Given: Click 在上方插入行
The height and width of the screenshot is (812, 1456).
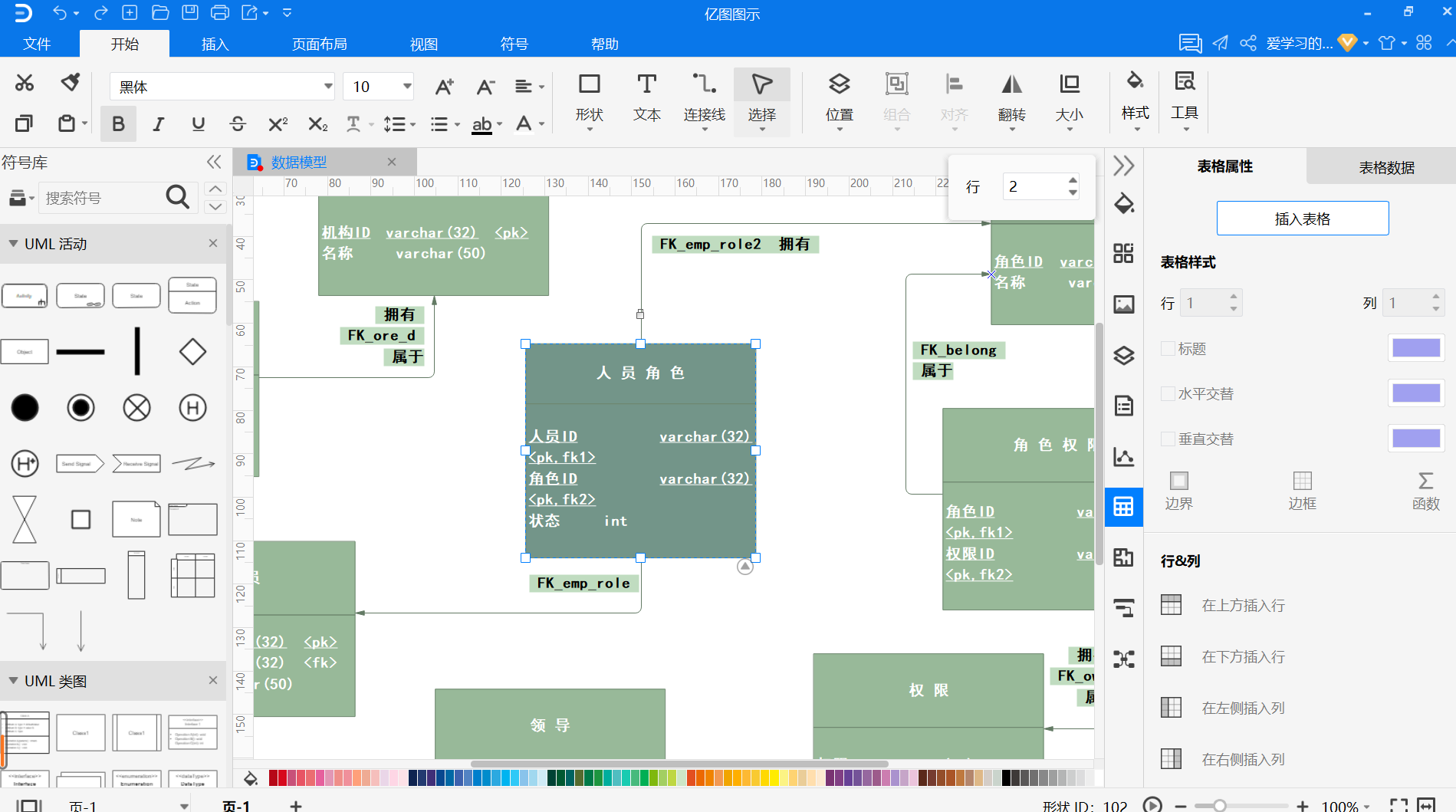Looking at the screenshot, I should pyautogui.click(x=1223, y=605).
